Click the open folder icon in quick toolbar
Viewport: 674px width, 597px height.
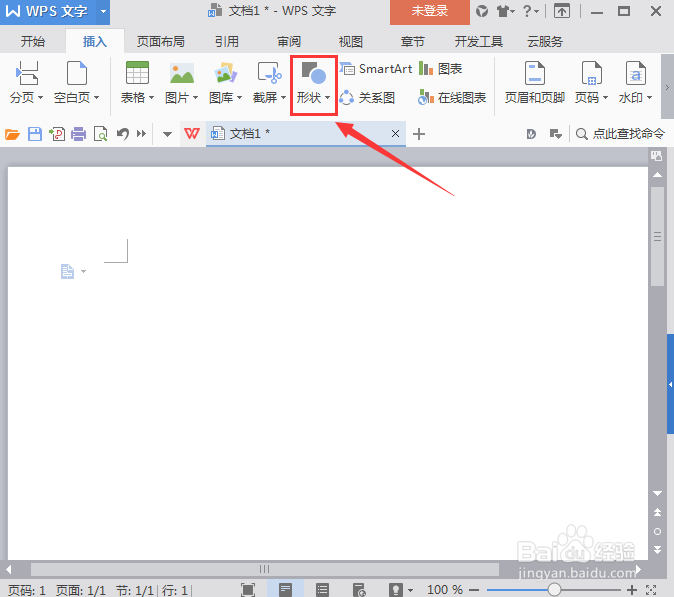tap(12, 135)
